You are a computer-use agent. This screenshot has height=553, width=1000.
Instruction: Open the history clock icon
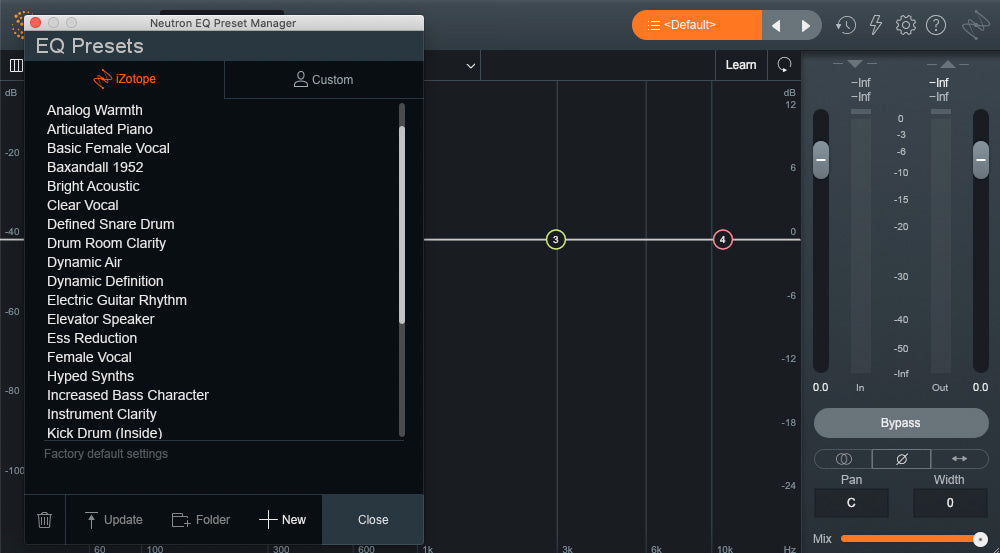click(846, 26)
